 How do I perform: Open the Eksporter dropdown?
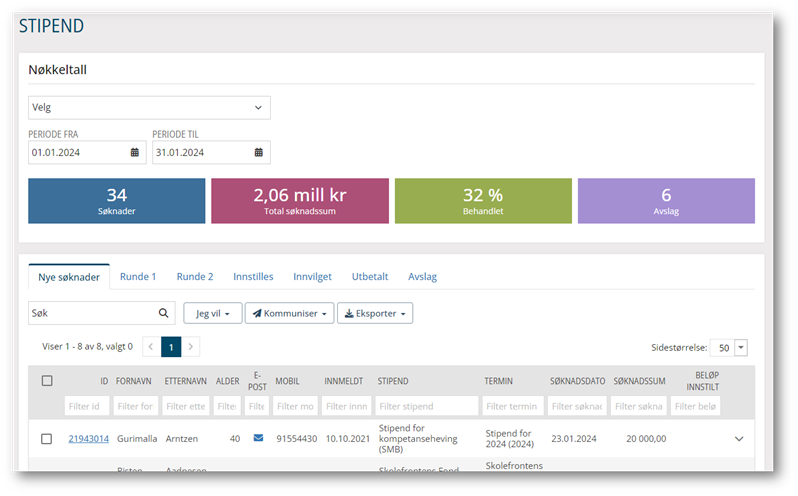point(375,313)
